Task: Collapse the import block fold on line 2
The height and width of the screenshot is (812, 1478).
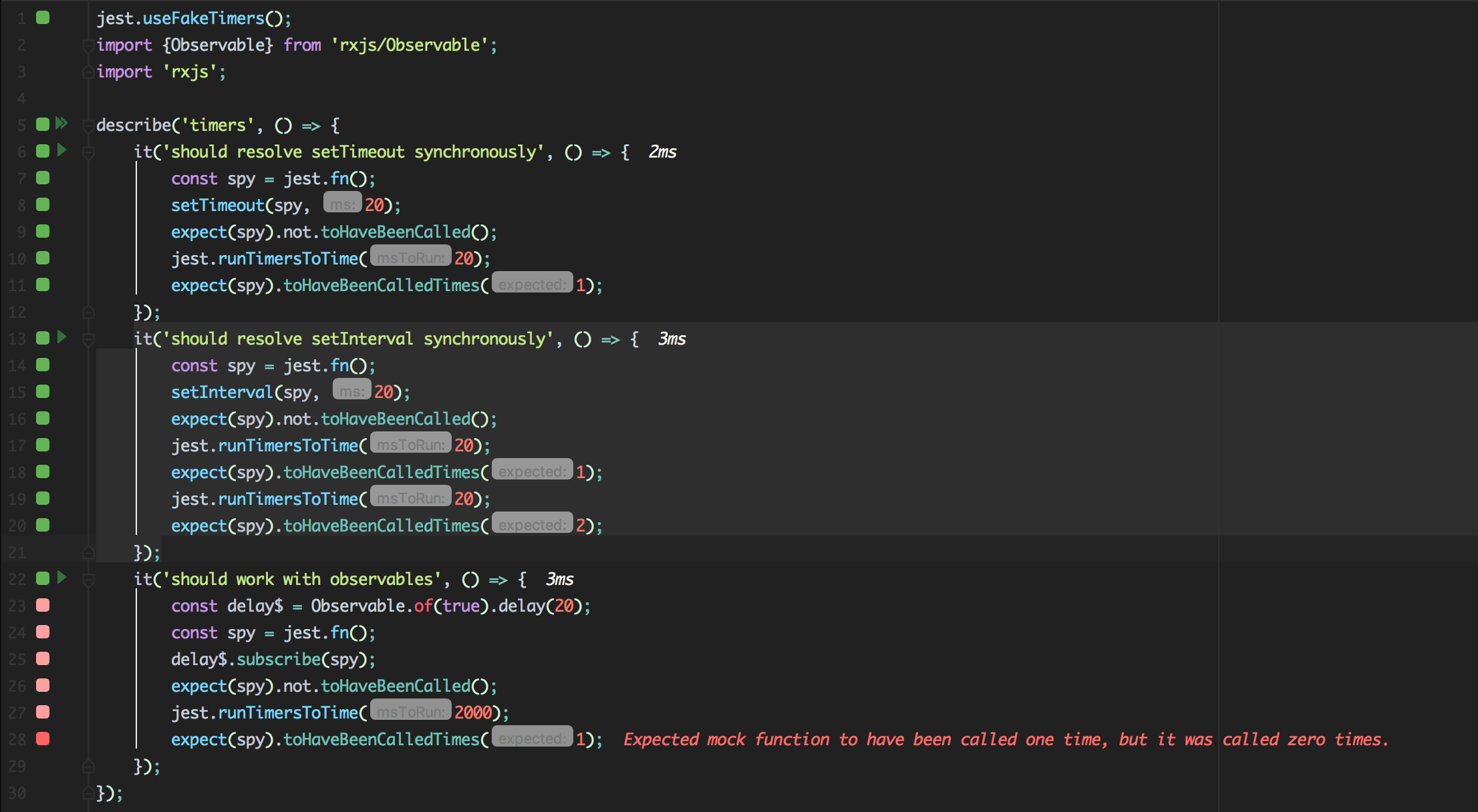Action: coord(88,45)
